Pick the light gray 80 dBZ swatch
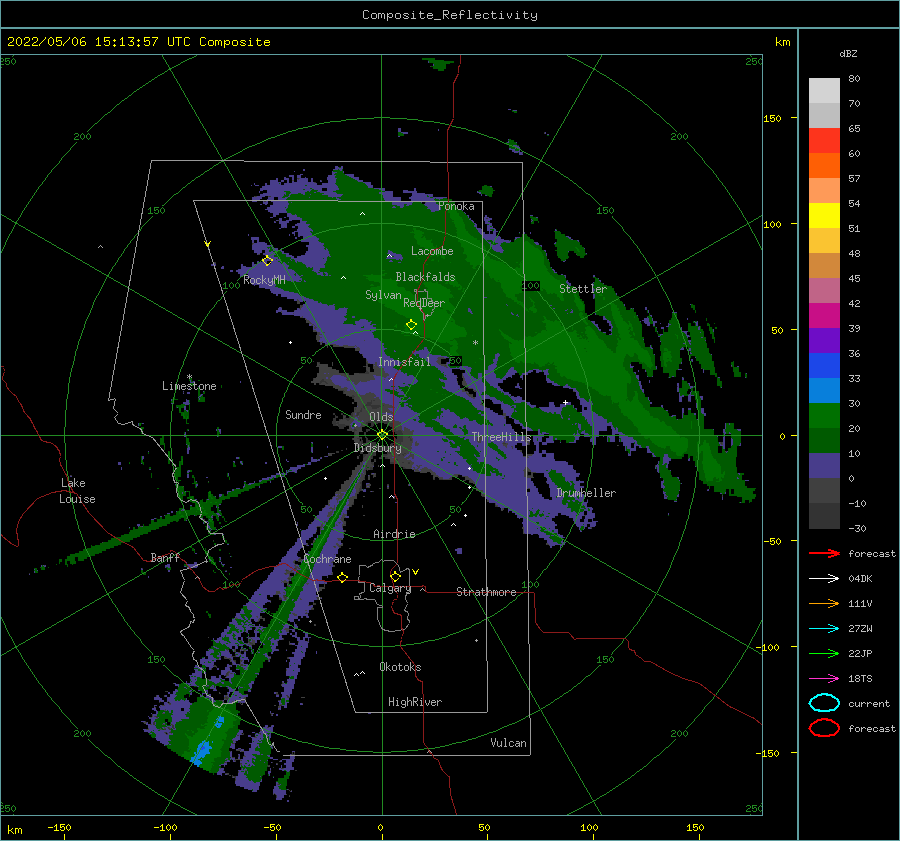 pyautogui.click(x=824, y=90)
